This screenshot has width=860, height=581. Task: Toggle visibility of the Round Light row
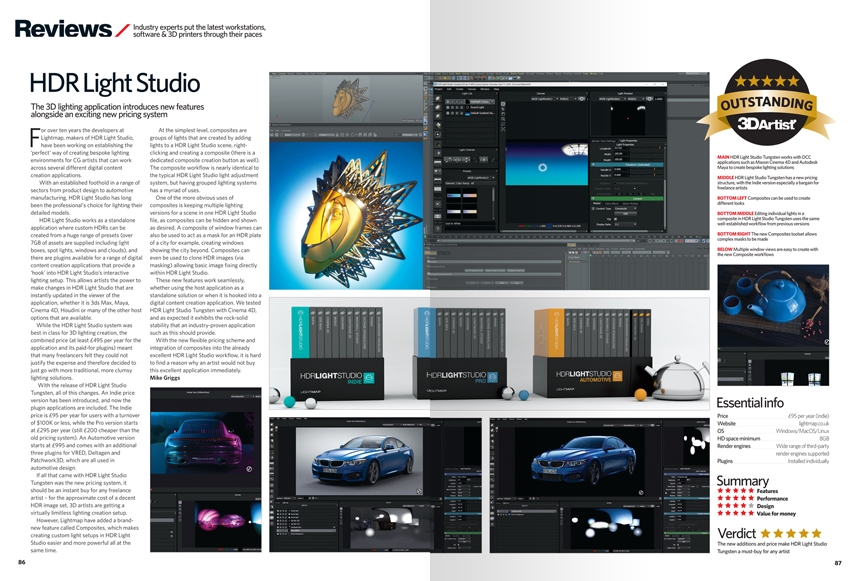(448, 108)
